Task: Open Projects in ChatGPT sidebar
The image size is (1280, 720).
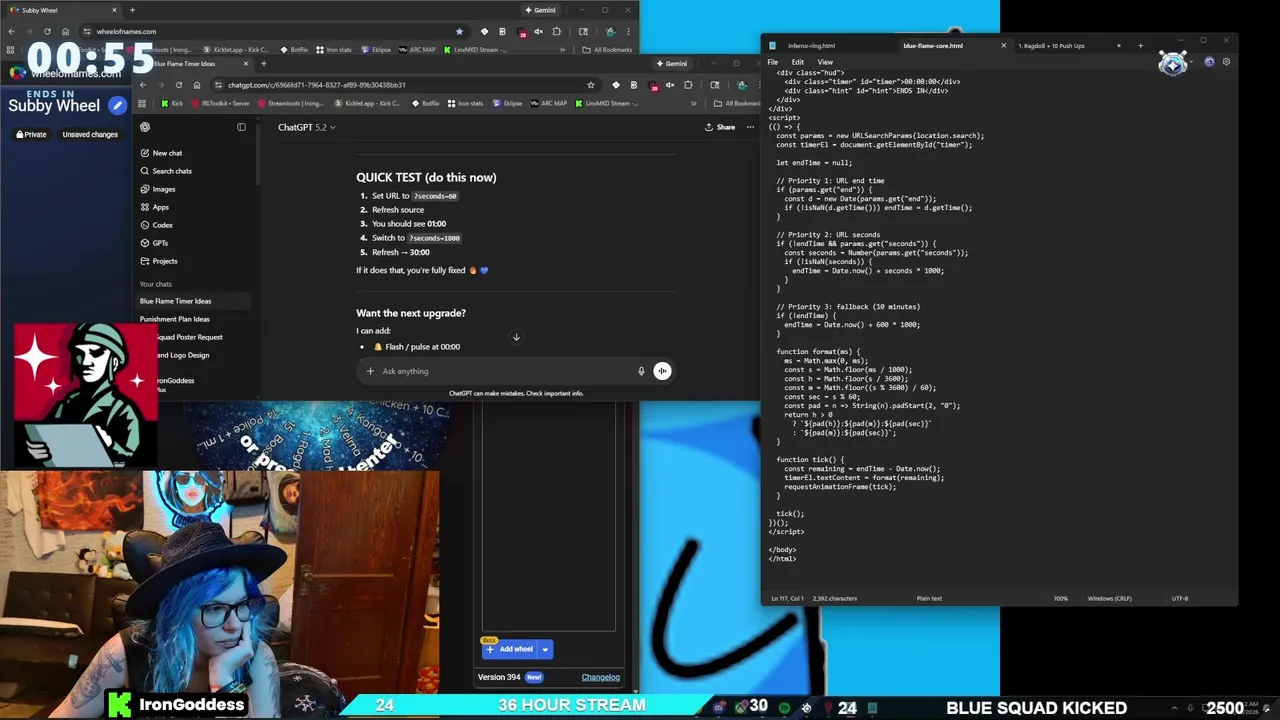Action: [165, 261]
